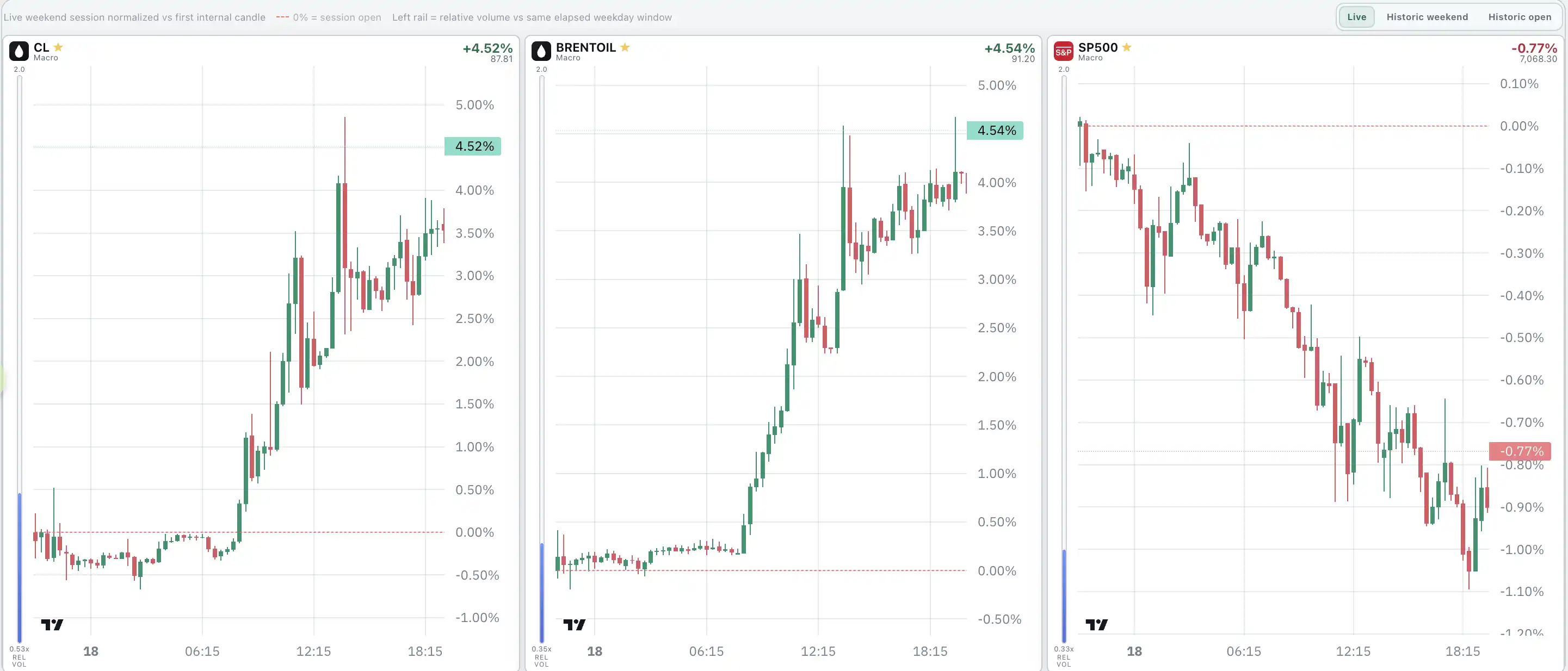1568x671 pixels.
Task: Switch to the Live tab
Action: pyautogui.click(x=1356, y=17)
